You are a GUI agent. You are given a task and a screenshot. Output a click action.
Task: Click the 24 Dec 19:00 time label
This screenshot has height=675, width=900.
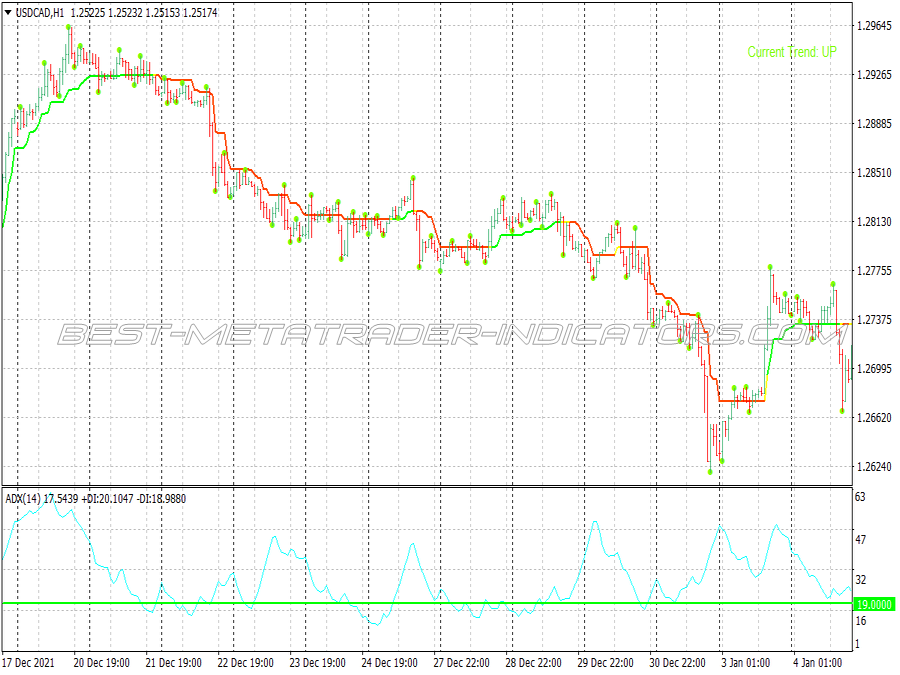[x=389, y=662]
